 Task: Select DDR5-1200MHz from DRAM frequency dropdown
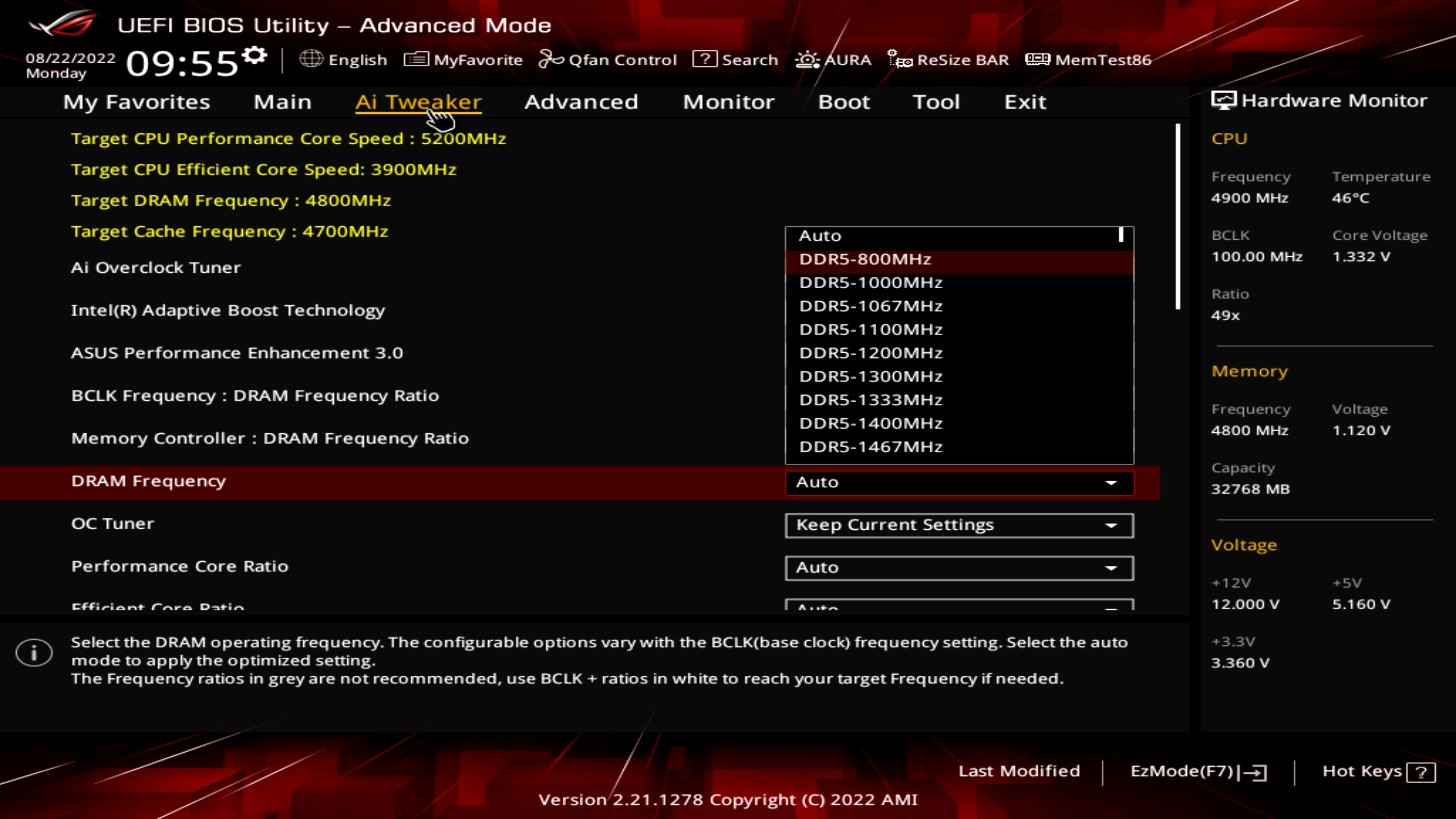(869, 352)
